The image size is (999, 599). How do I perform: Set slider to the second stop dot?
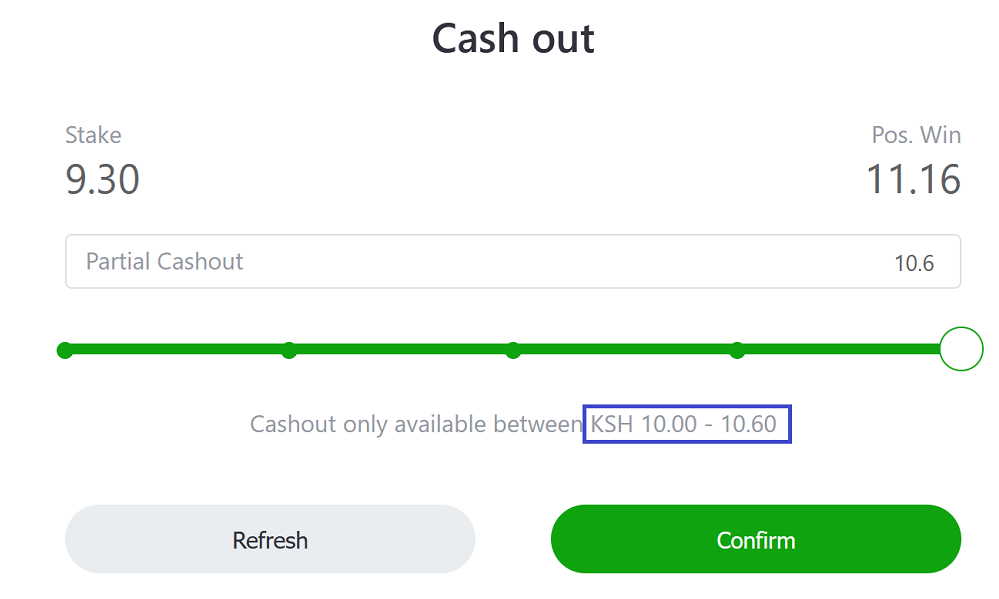pyautogui.click(x=289, y=350)
